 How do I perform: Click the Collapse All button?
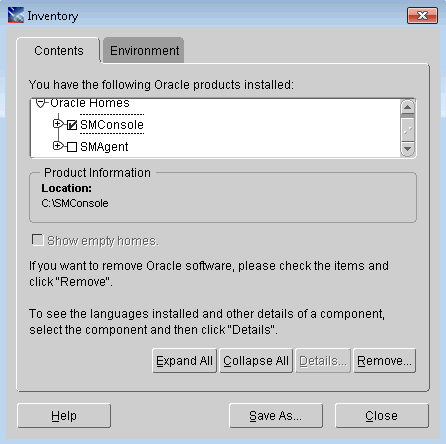pos(256,361)
